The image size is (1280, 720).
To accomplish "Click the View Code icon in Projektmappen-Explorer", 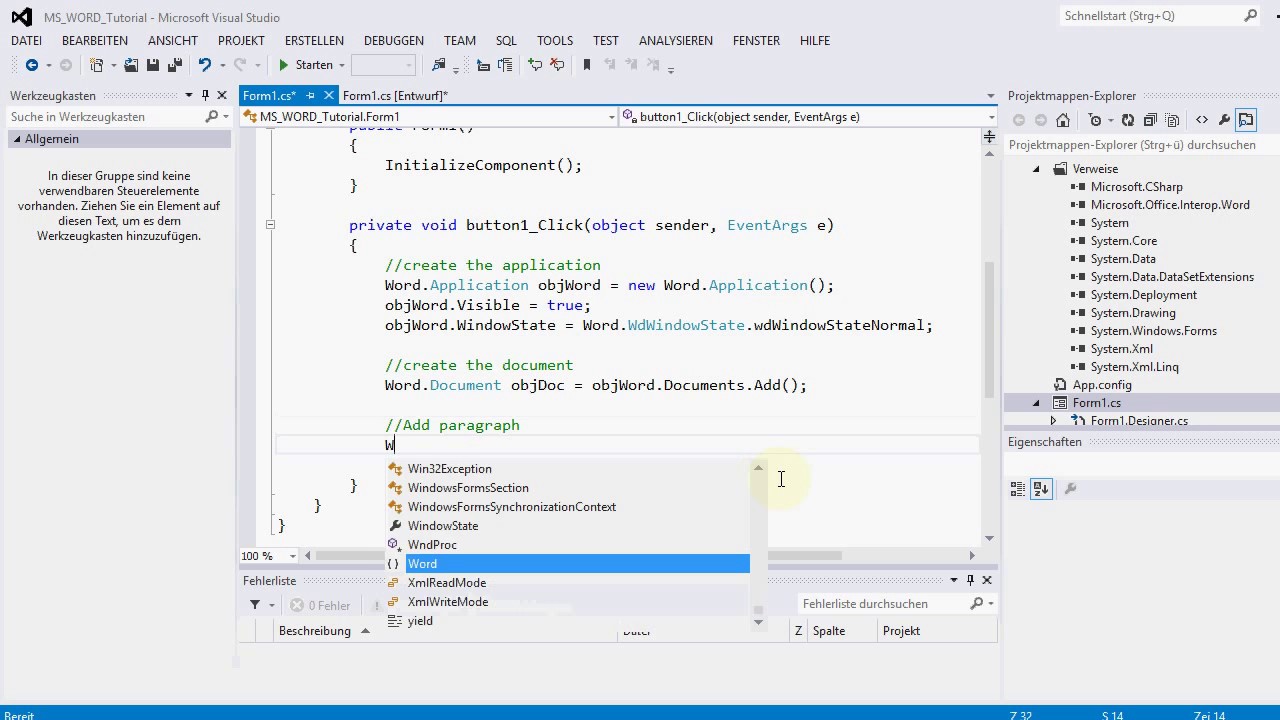I will pos(1202,120).
